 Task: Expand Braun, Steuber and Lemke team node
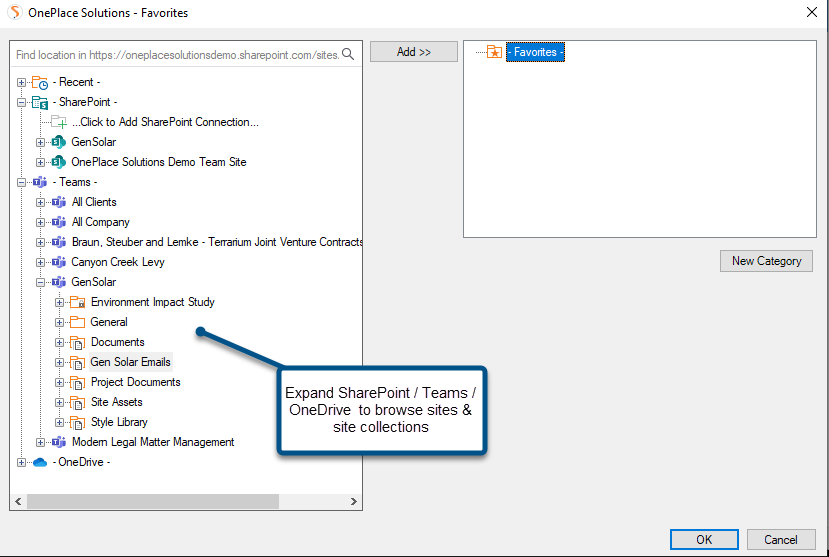click(40, 243)
